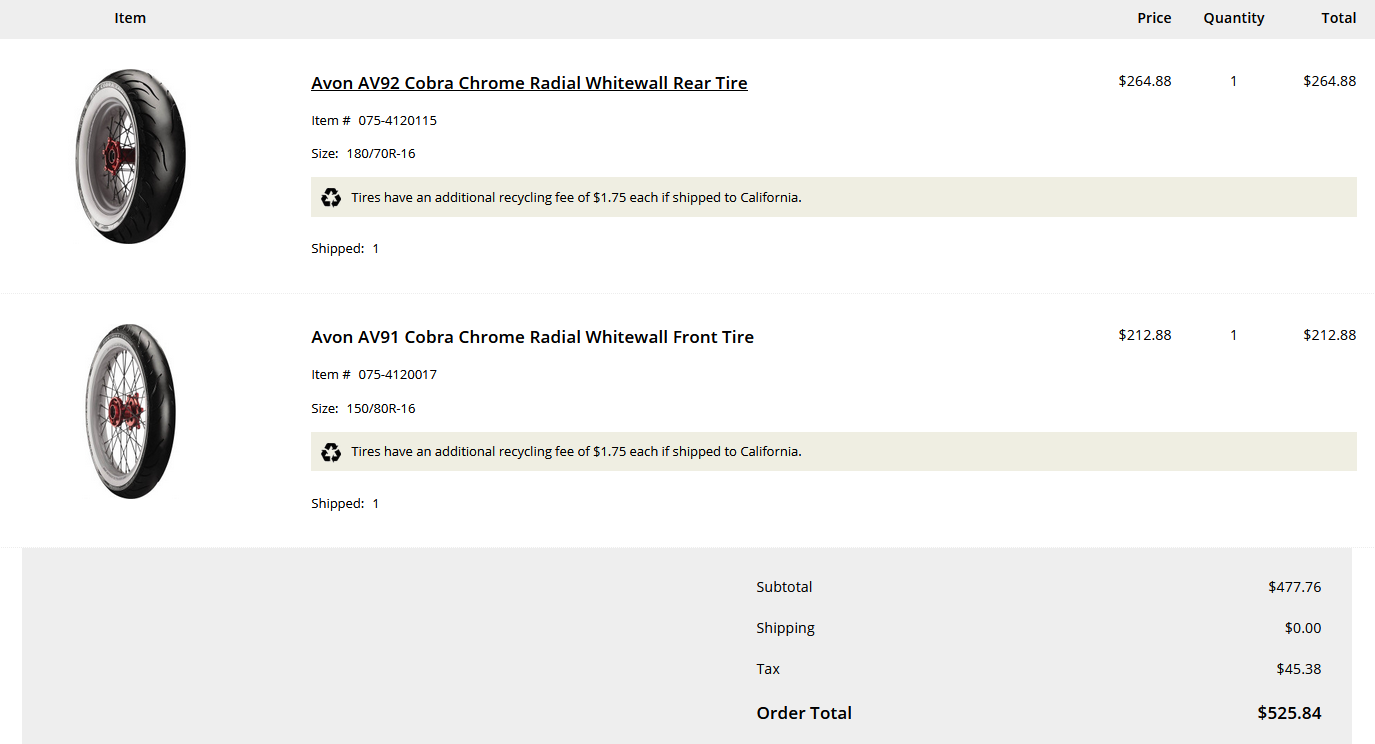Click the AV91 front tire thumbnail image
Screen dimensions: 1375x744
130,411
